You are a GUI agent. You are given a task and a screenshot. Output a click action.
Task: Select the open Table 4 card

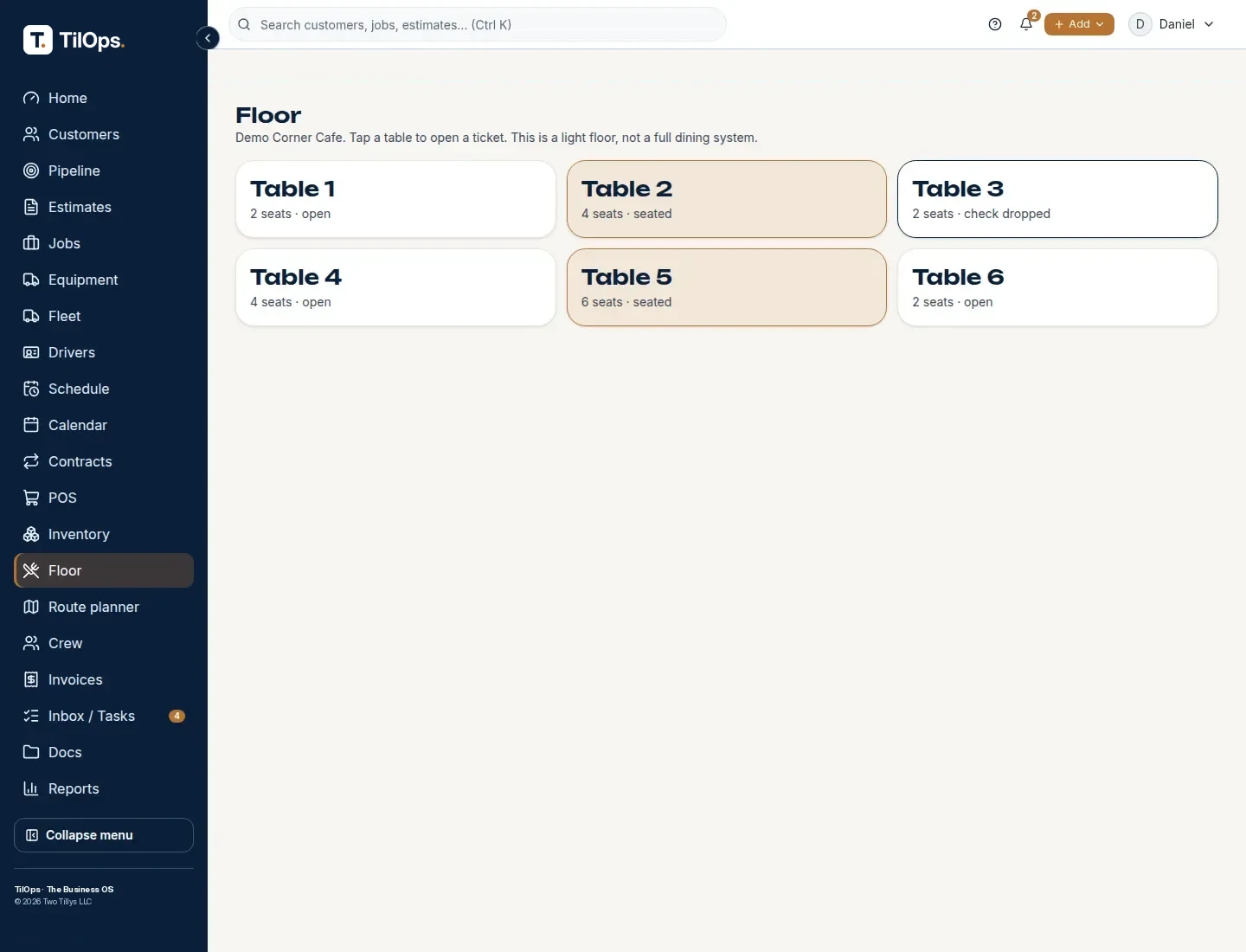395,287
